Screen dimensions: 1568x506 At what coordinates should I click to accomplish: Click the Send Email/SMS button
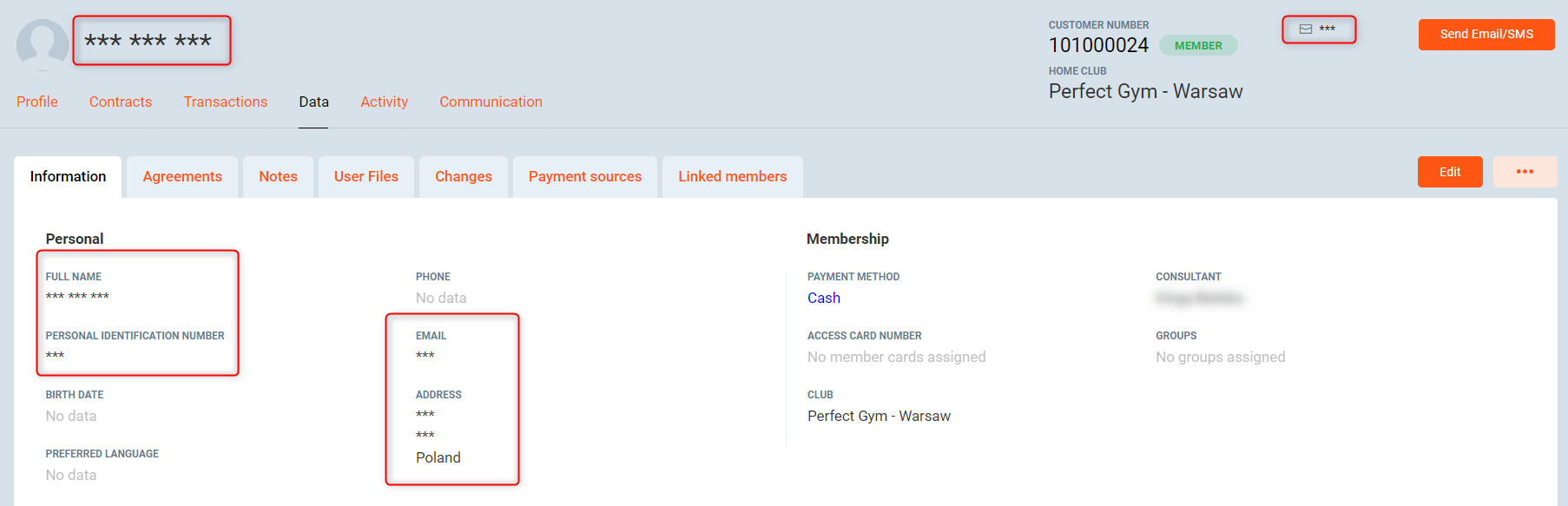(1486, 35)
